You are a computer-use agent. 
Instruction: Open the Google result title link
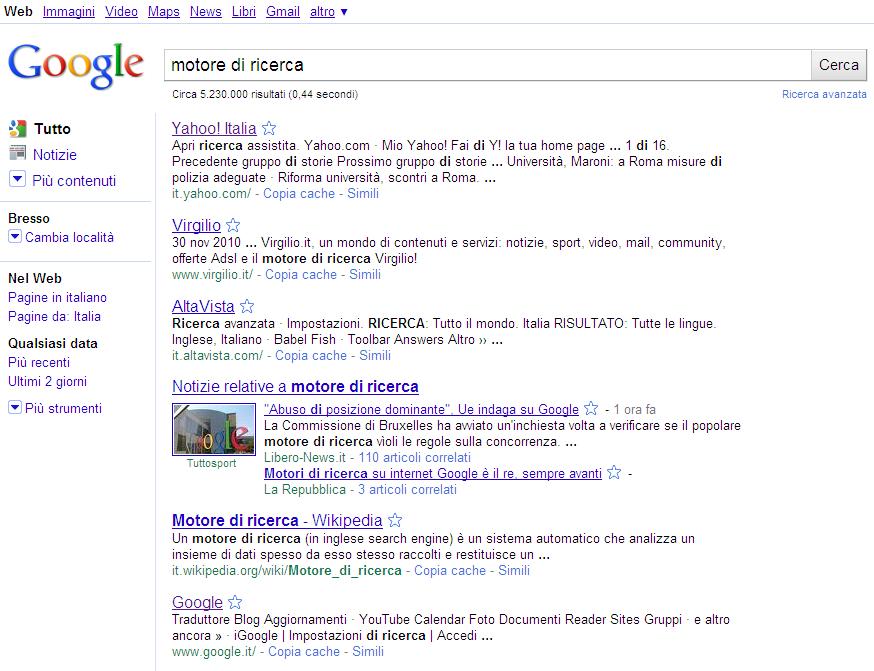click(197, 602)
